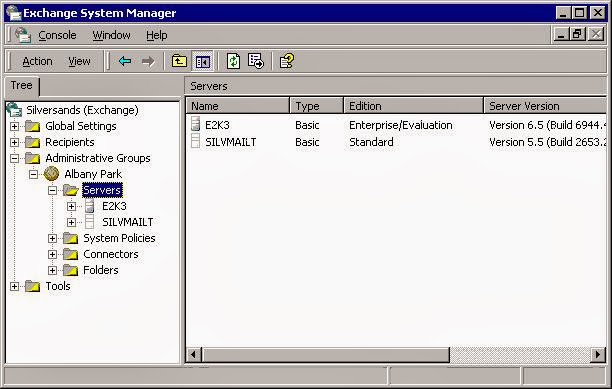The image size is (612, 389).
Task: Expand the Connectors node
Action: point(52,254)
